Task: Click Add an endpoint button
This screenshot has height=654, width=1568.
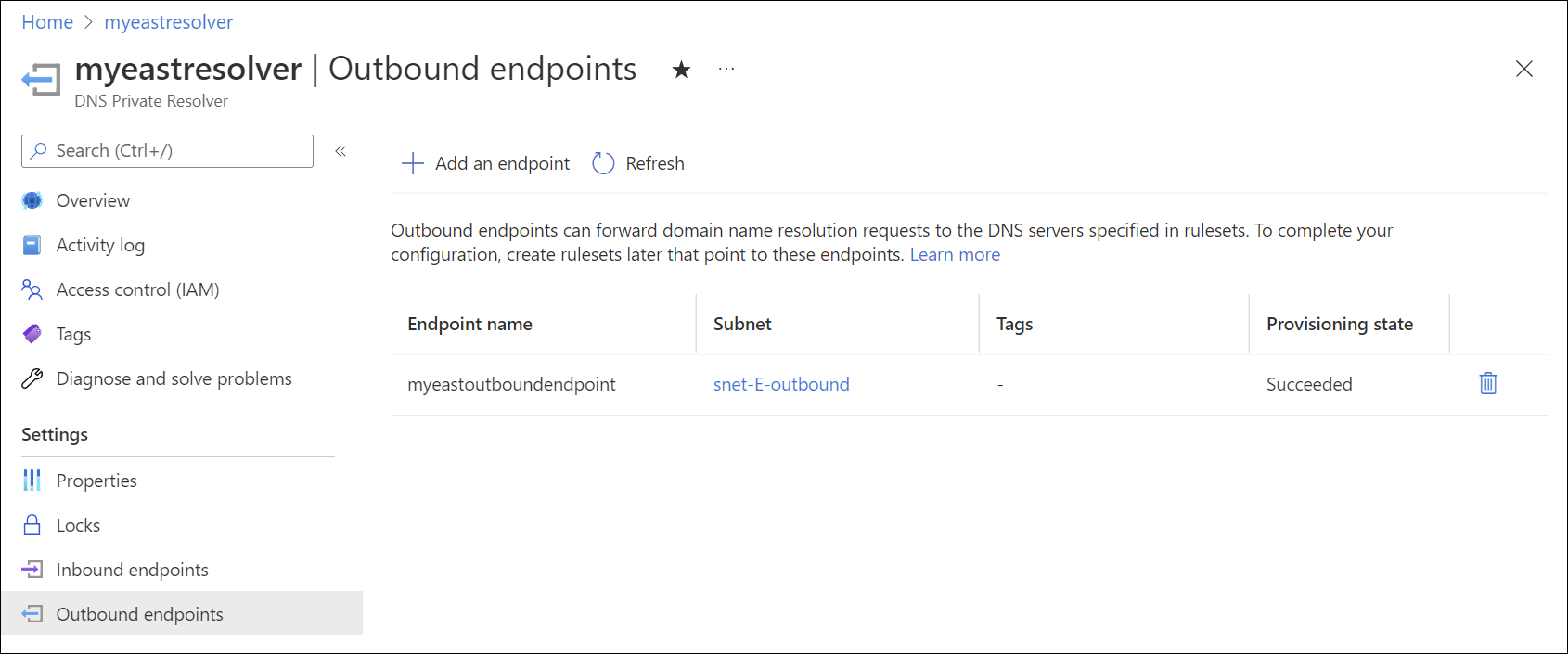Action: 485,163
